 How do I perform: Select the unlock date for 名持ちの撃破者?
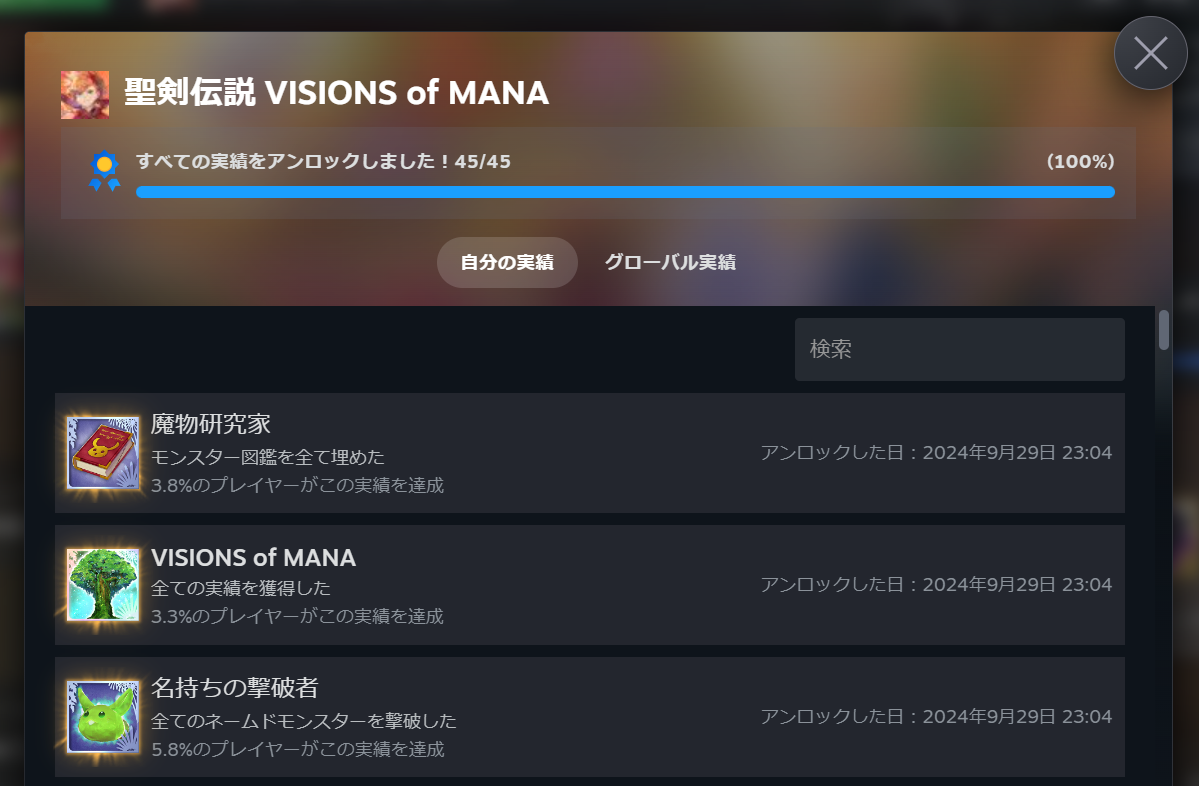[934, 716]
